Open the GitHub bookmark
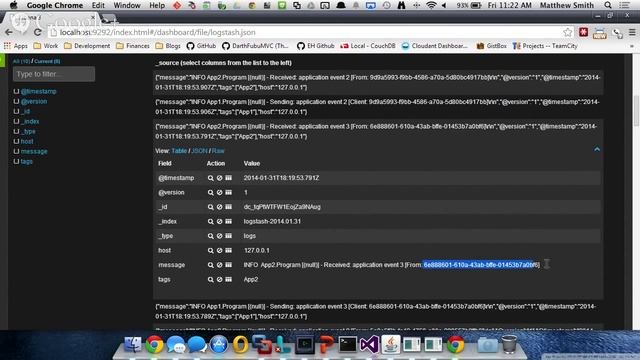 201,46
